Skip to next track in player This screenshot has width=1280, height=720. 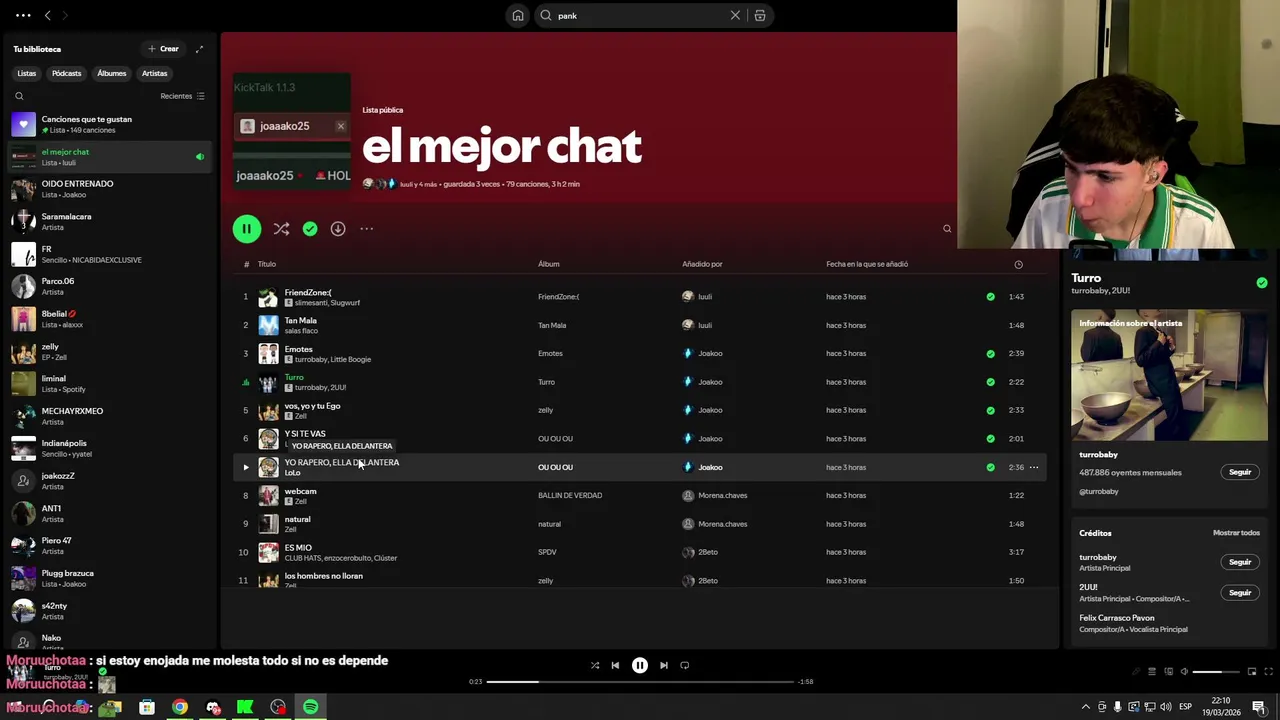[x=664, y=665]
